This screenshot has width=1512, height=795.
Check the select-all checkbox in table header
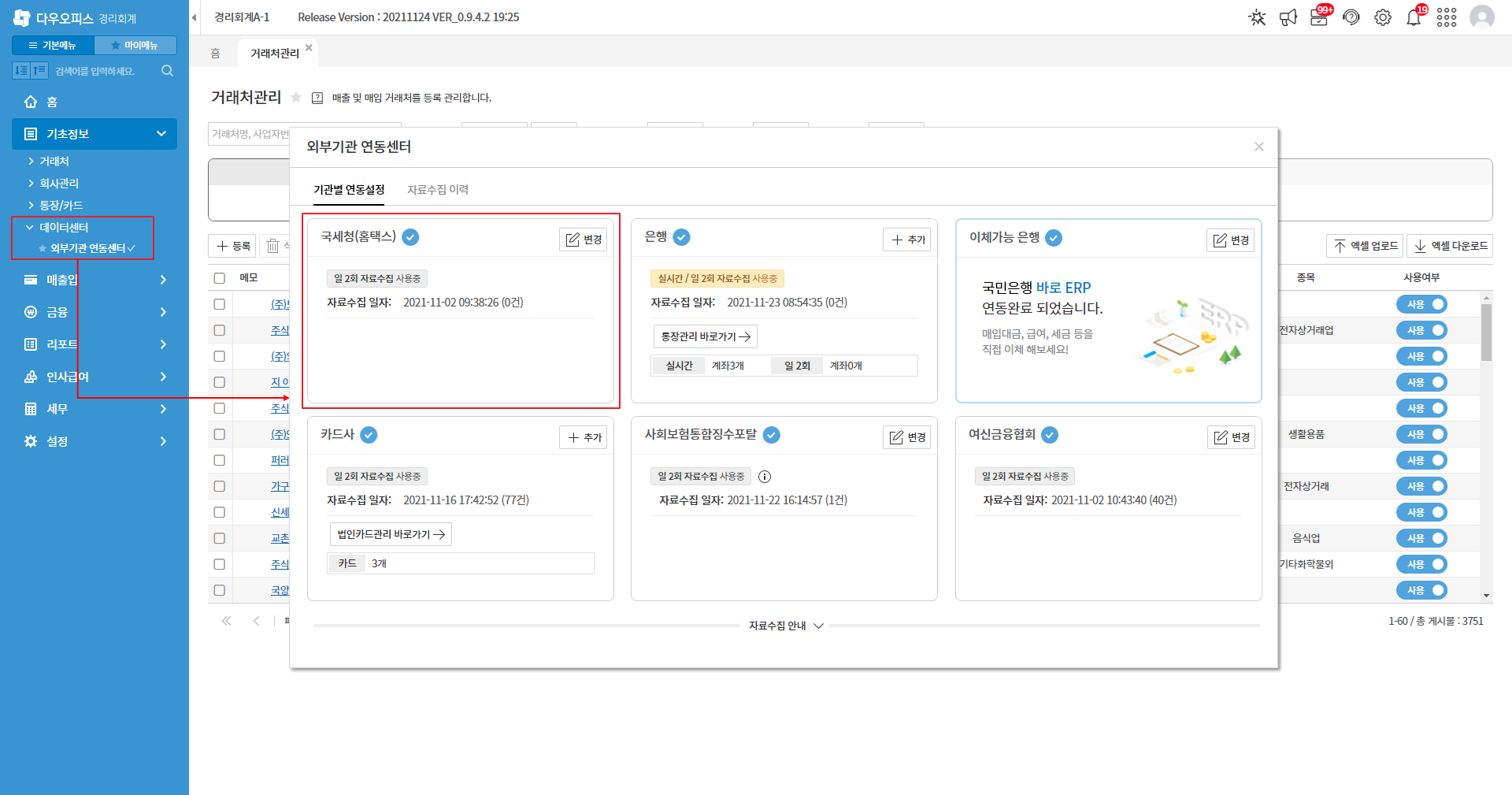click(220, 278)
